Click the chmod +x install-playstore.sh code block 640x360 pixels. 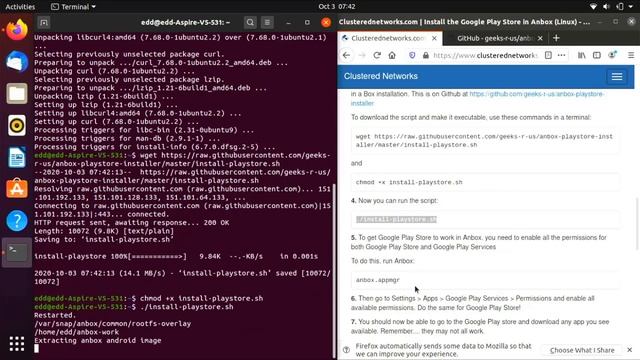[x=485, y=182]
